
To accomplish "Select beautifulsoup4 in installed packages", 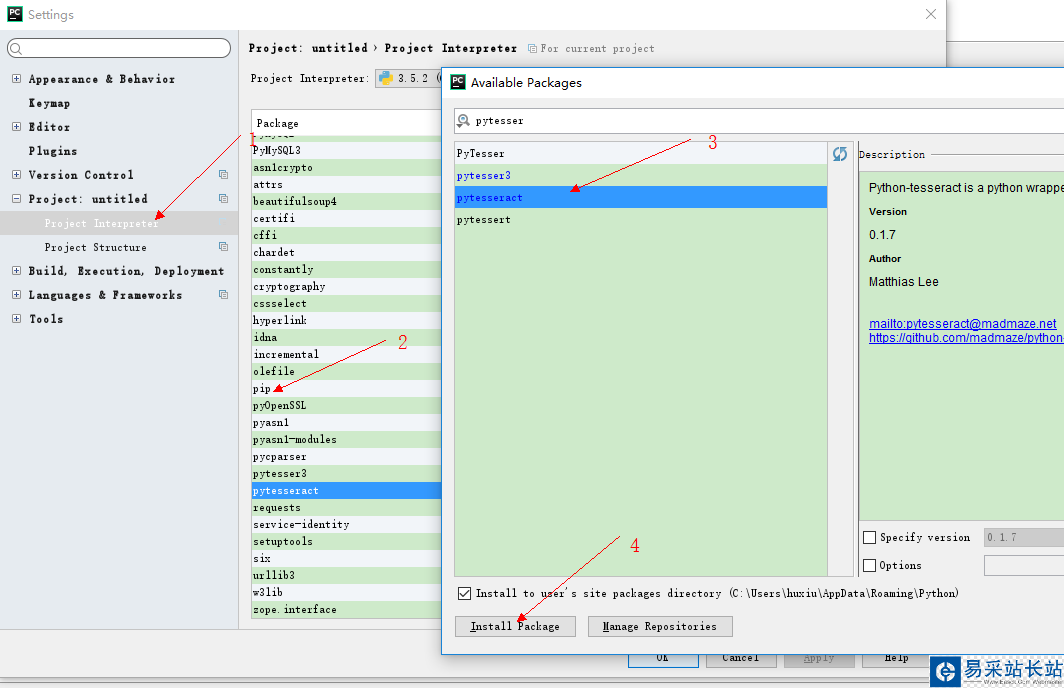I will (x=346, y=201).
